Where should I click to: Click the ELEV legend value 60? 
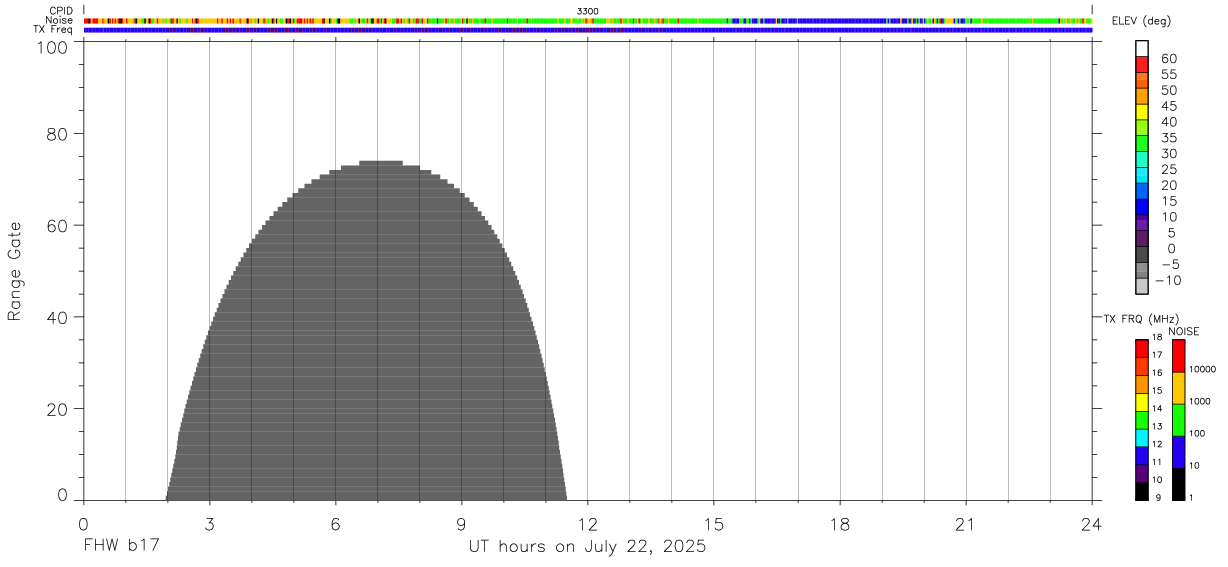click(1168, 59)
